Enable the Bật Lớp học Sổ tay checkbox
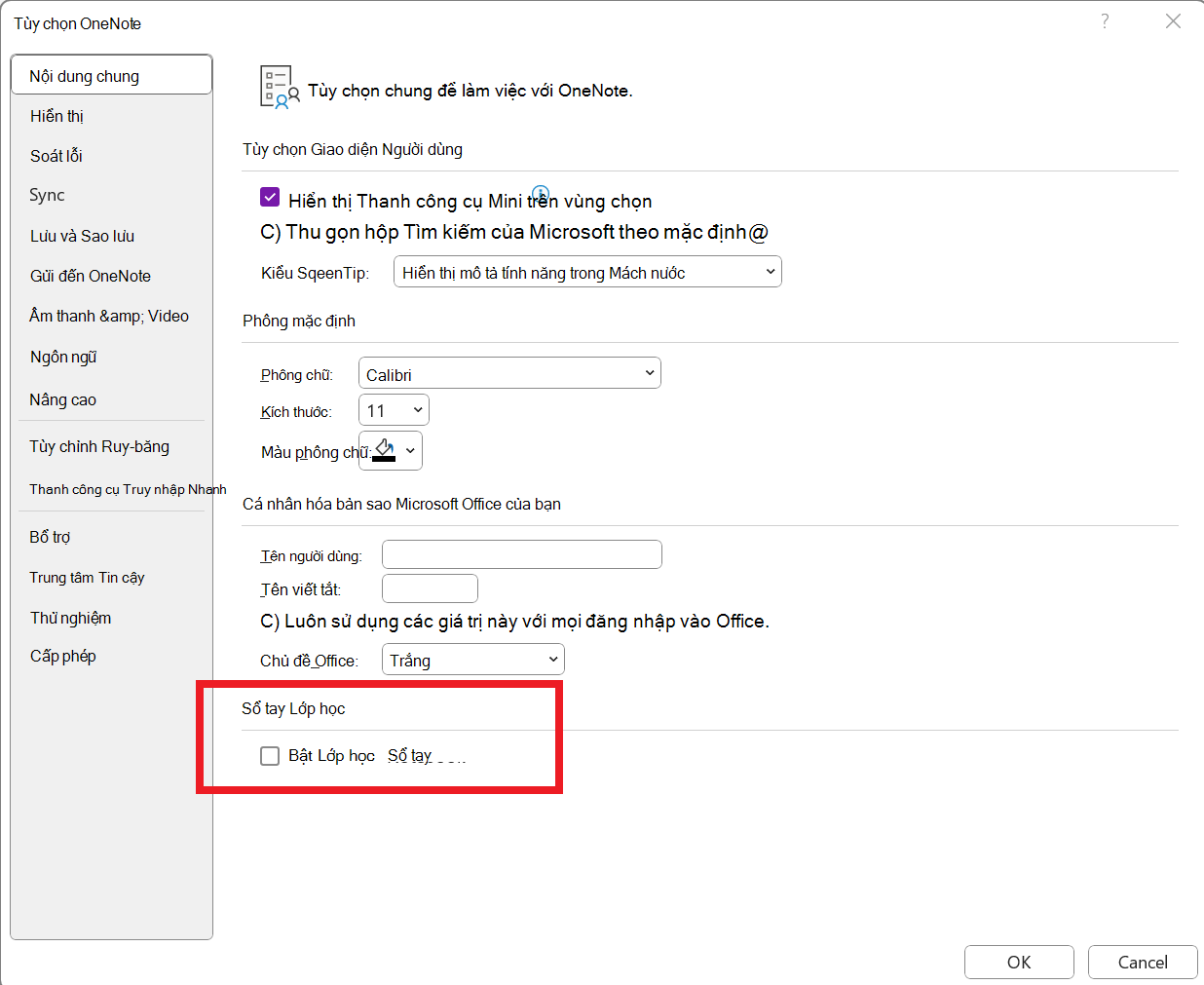Screen dimensions: 1204x985 tap(270, 756)
